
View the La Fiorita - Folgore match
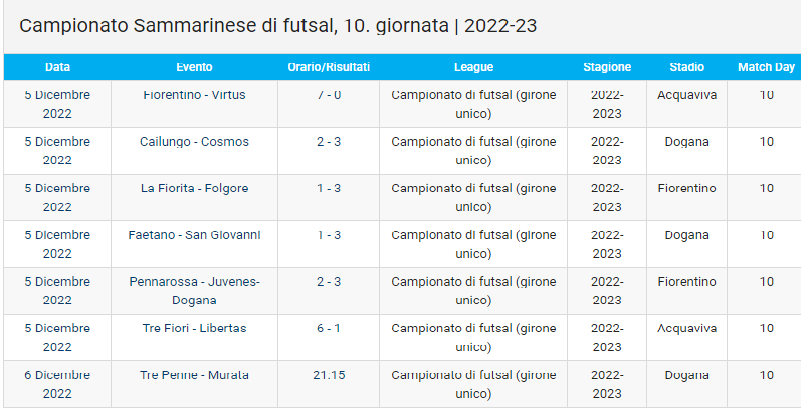194,188
